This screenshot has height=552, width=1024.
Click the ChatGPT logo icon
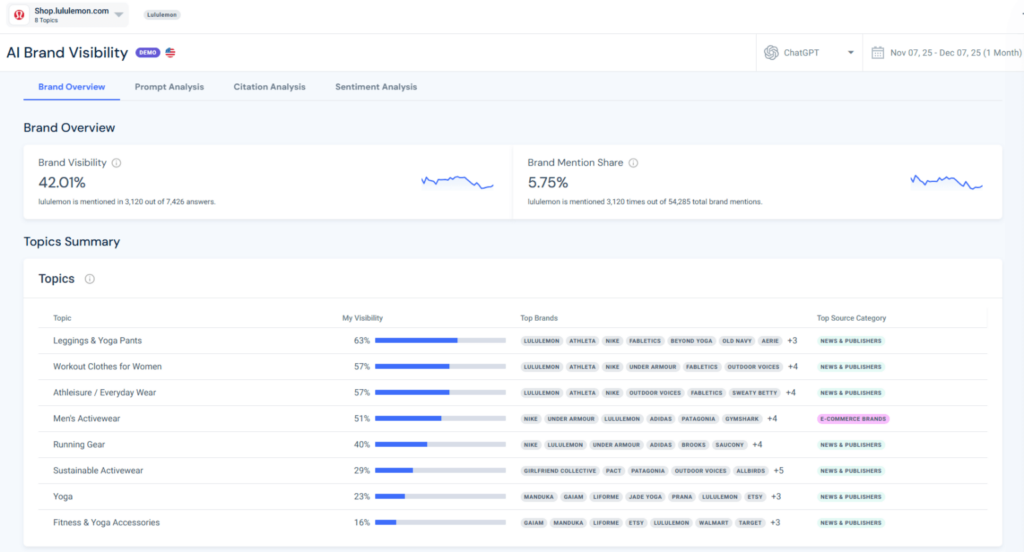pyautogui.click(x=771, y=53)
